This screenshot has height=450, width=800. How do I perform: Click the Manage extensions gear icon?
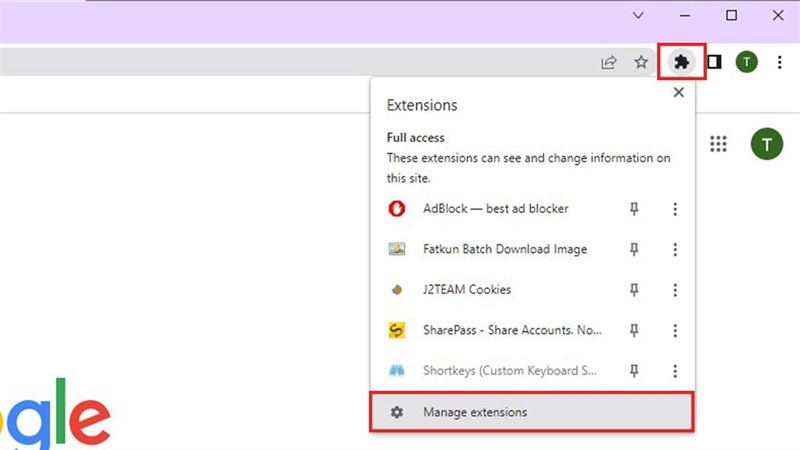(x=397, y=412)
